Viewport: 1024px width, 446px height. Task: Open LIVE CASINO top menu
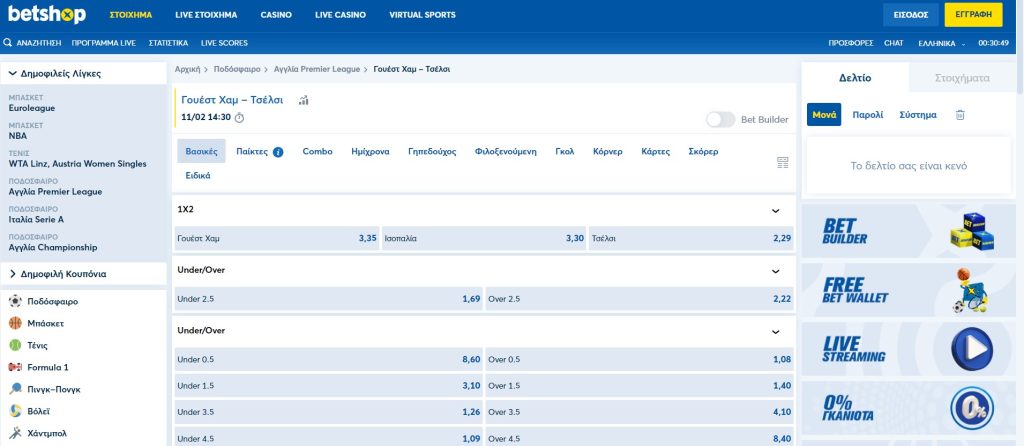(340, 14)
